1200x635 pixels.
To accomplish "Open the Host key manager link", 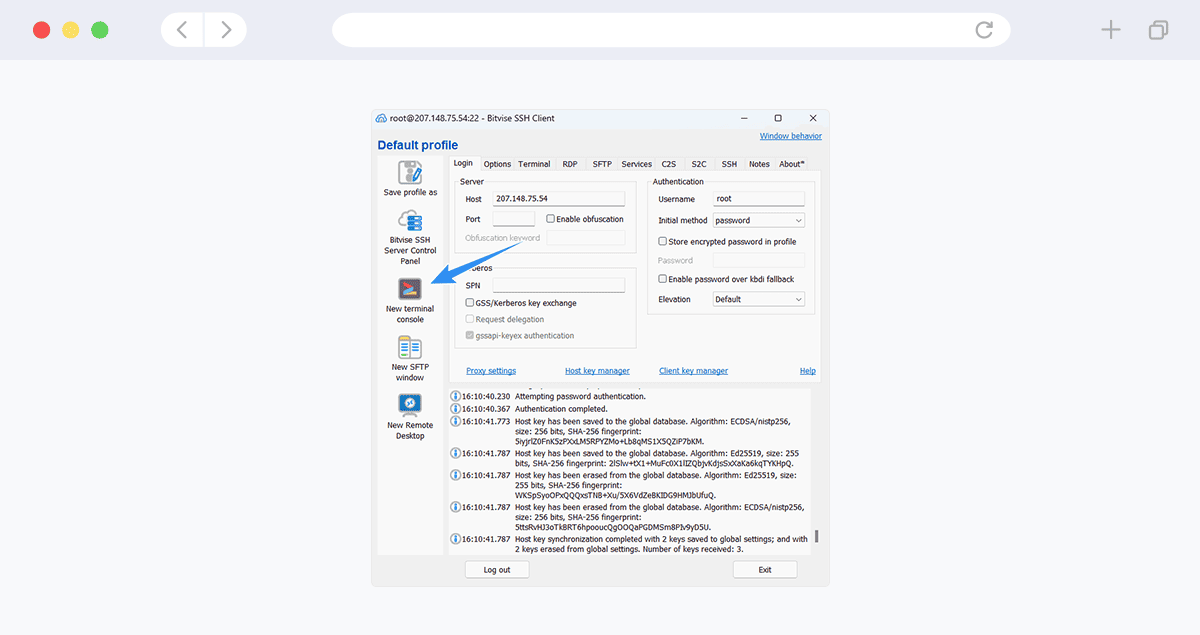I will point(597,371).
